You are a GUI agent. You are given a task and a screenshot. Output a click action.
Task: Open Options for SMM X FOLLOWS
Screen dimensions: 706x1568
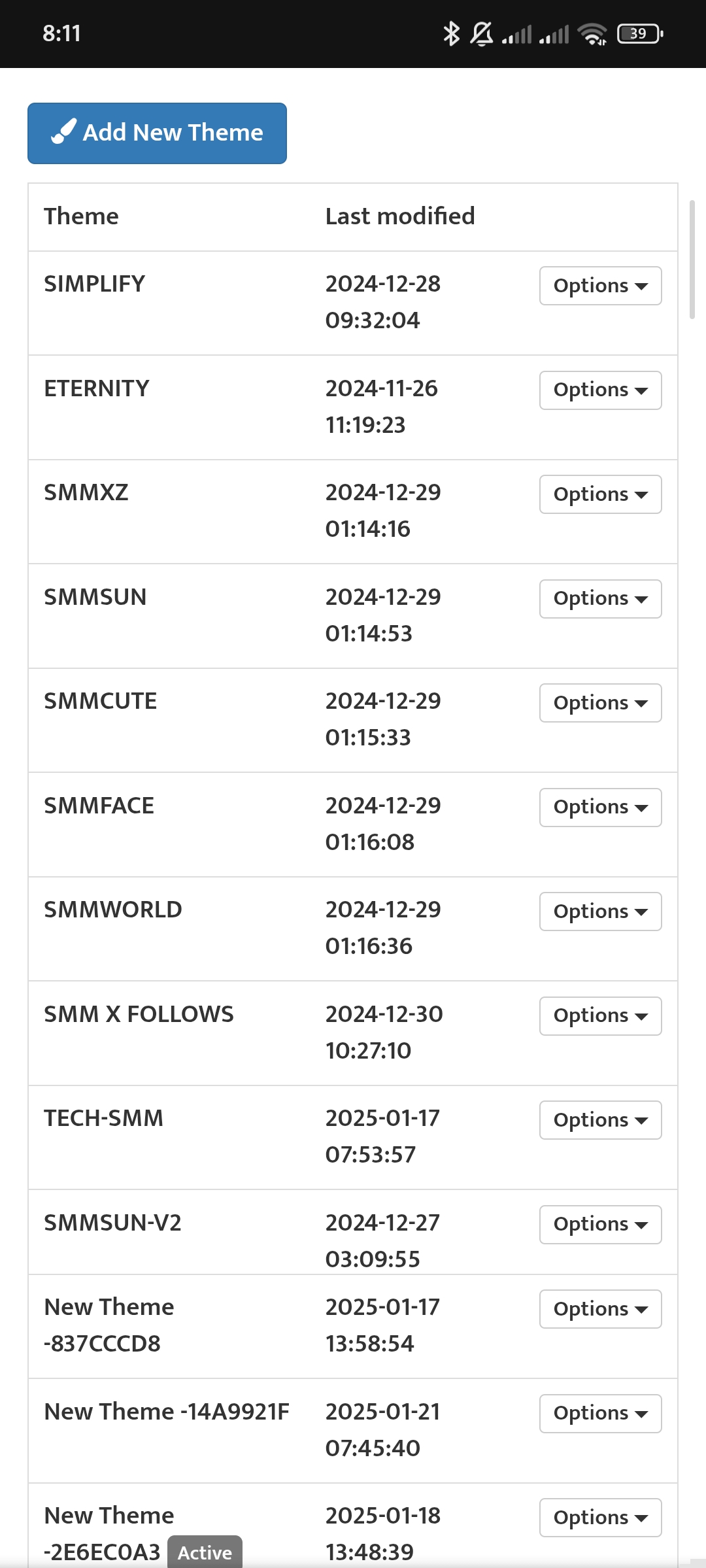[600, 1016]
